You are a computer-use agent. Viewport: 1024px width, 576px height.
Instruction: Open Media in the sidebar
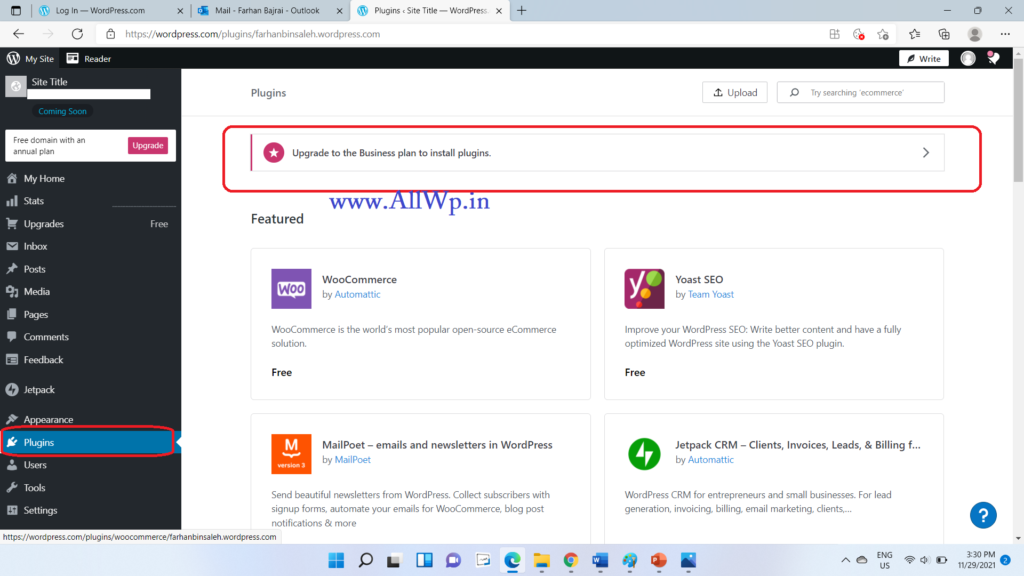[x=90, y=292]
